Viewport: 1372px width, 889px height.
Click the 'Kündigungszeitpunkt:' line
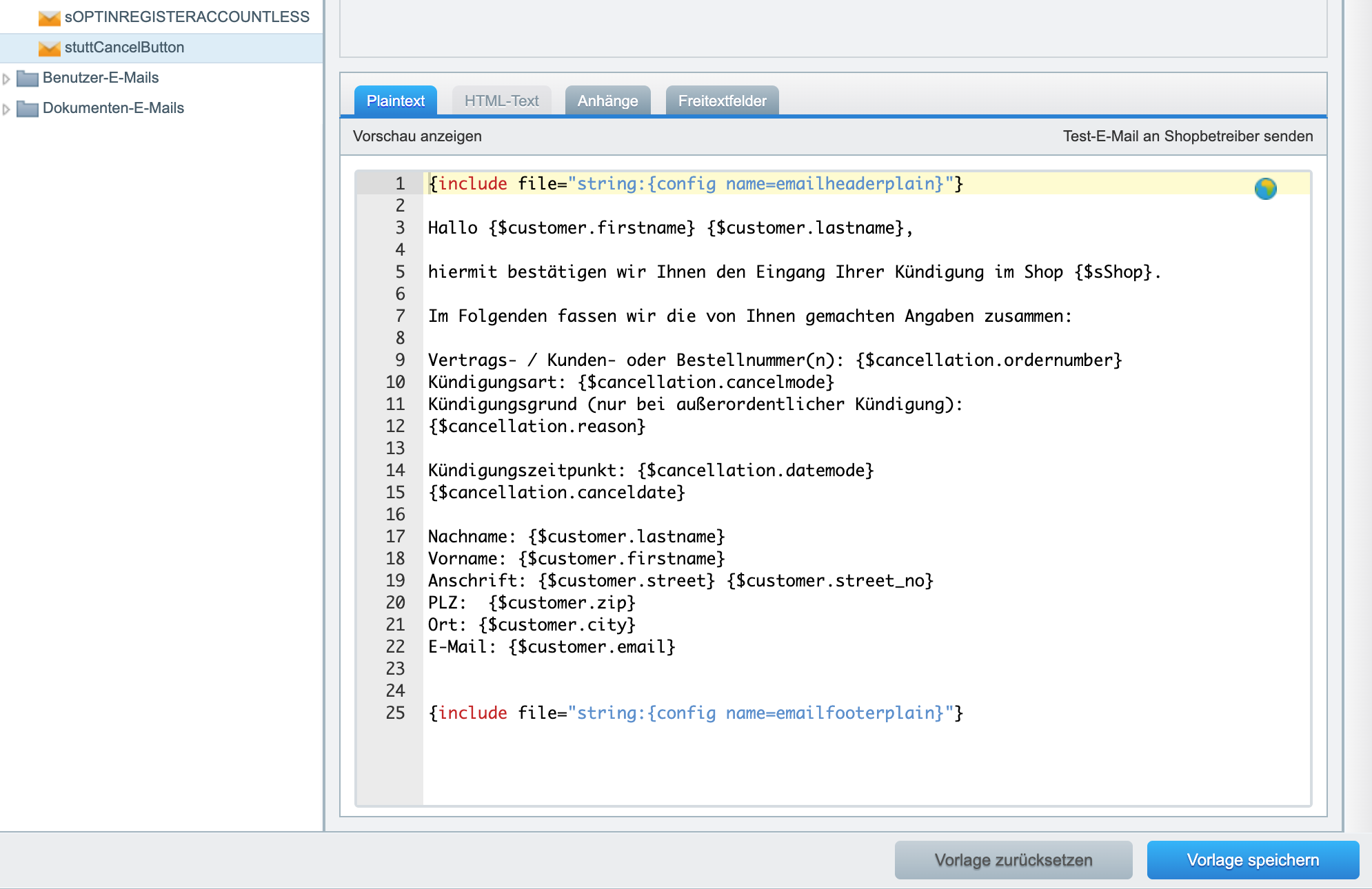coord(651,470)
